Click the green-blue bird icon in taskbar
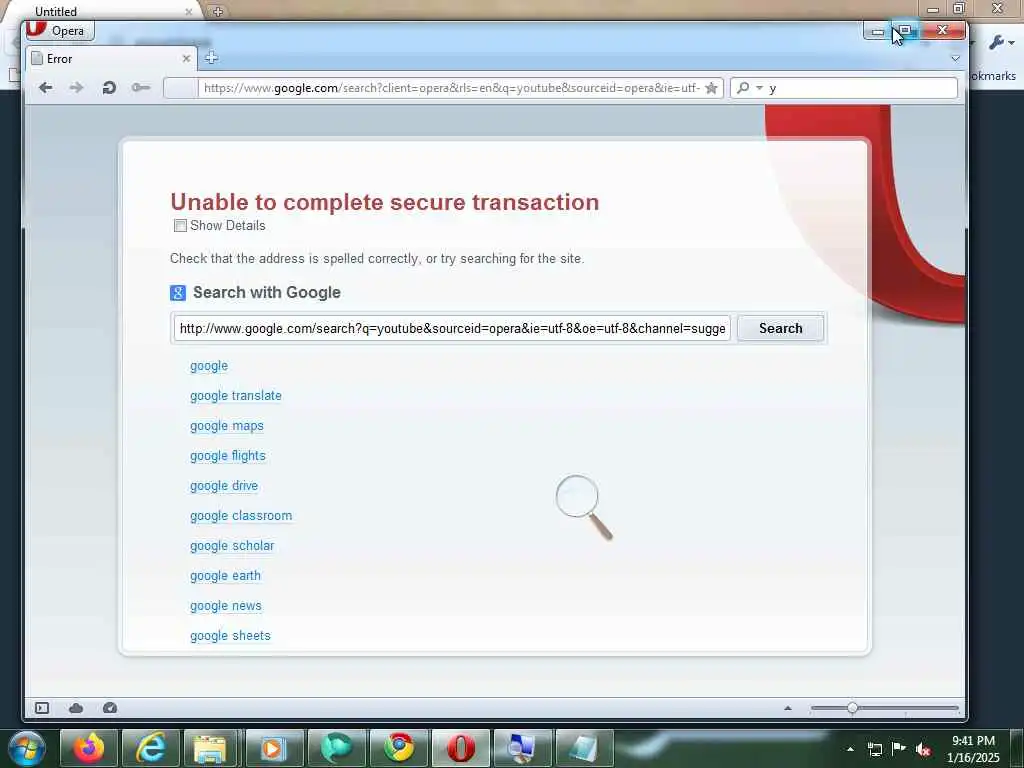The width and height of the screenshot is (1024, 768). pos(336,748)
